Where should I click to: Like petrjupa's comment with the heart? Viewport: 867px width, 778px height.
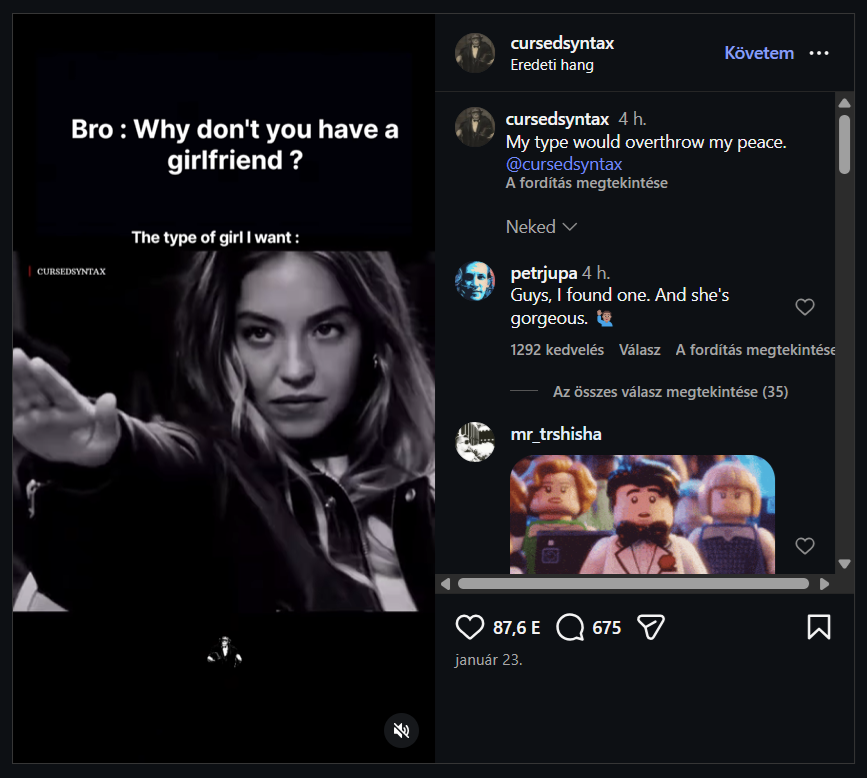(x=805, y=307)
